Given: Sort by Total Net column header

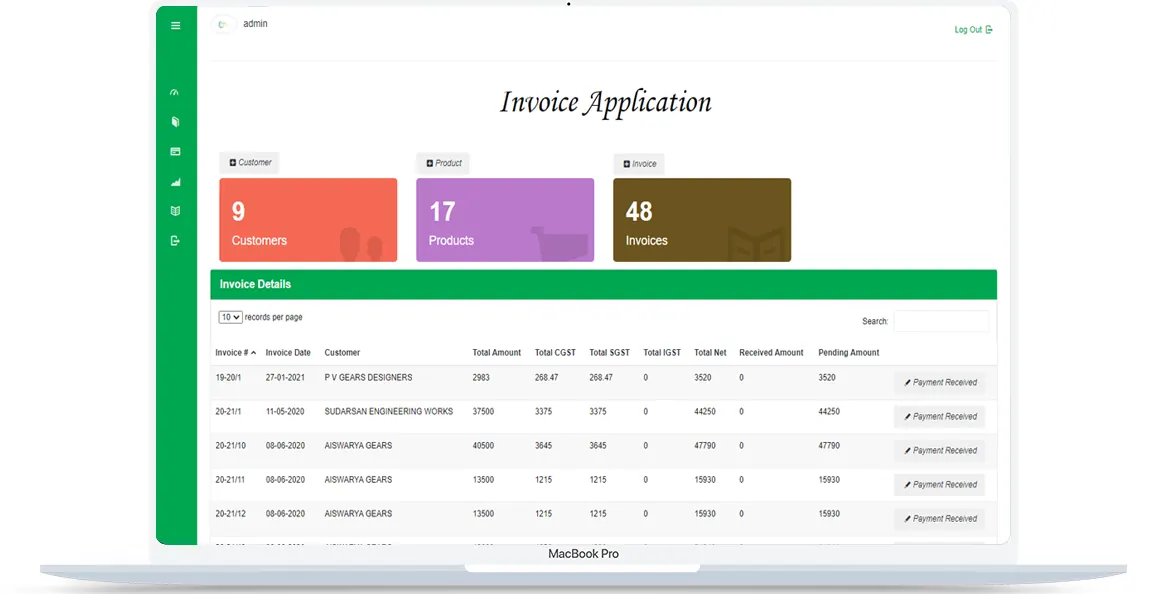Looking at the screenshot, I should [710, 353].
